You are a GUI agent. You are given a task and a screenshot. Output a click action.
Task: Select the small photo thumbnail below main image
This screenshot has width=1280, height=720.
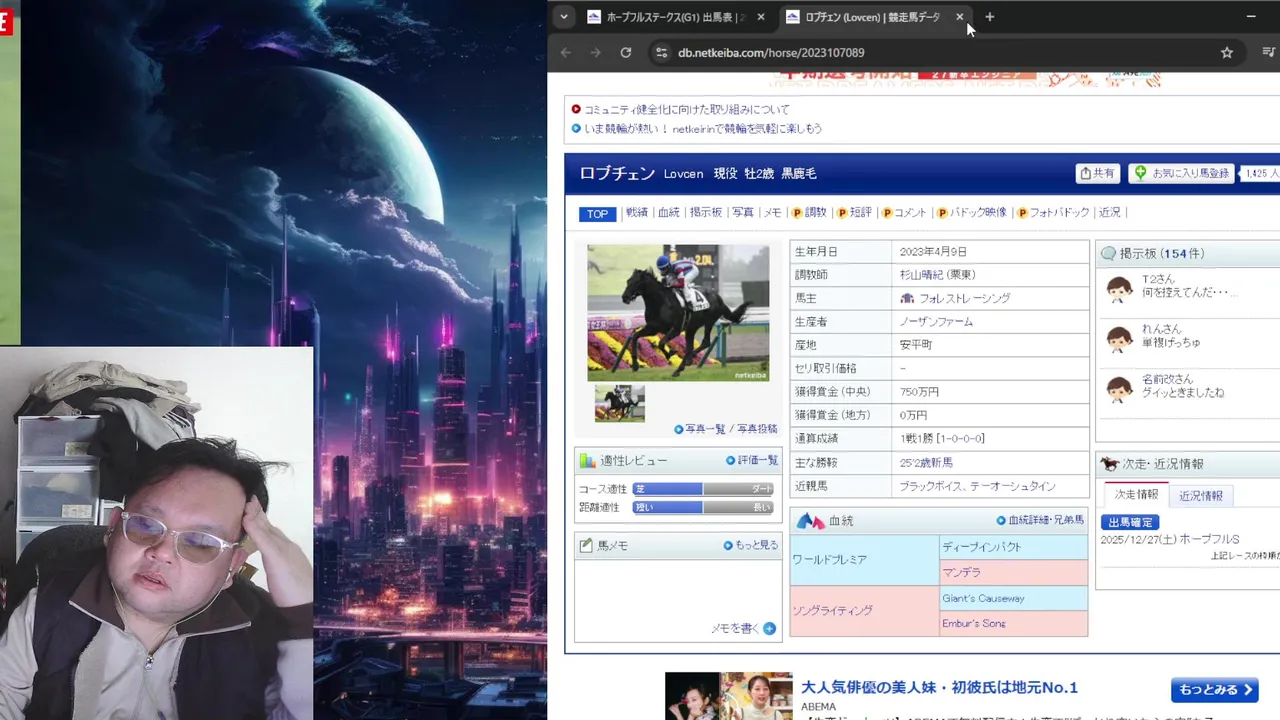pos(620,403)
